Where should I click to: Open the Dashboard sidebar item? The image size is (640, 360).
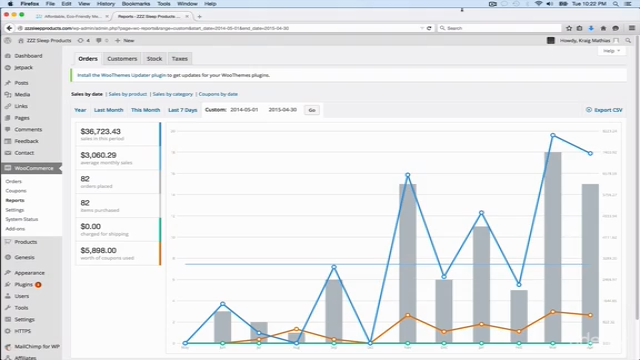pyautogui.click(x=28, y=56)
